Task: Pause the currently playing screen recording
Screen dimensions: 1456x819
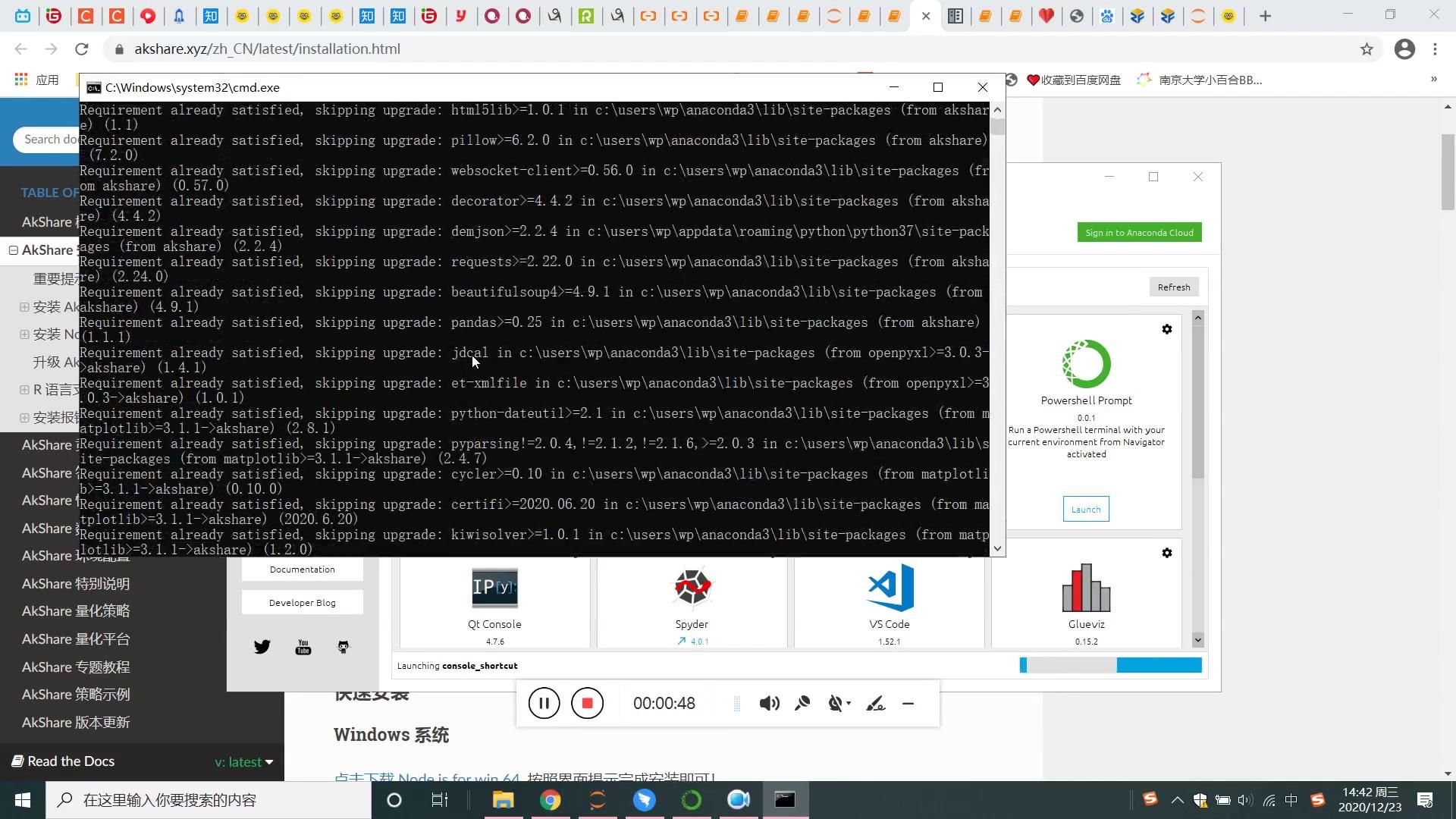Action: pos(543,703)
